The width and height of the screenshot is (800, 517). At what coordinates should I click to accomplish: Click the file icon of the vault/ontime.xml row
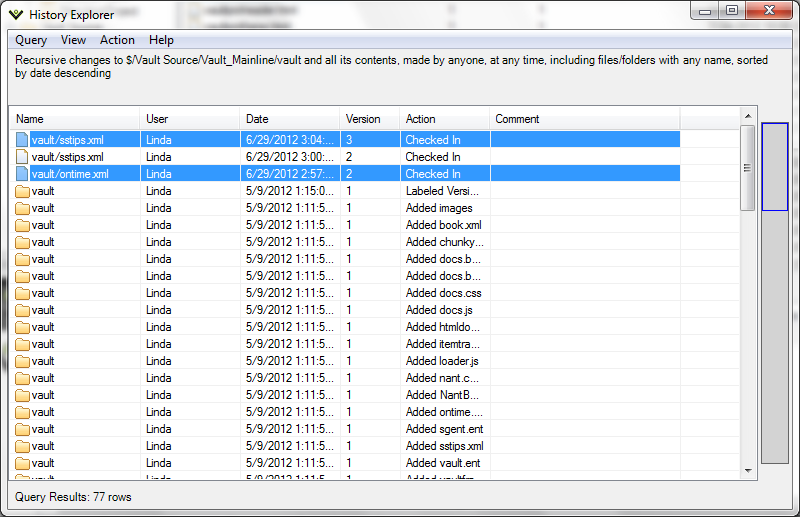click(x=22, y=174)
